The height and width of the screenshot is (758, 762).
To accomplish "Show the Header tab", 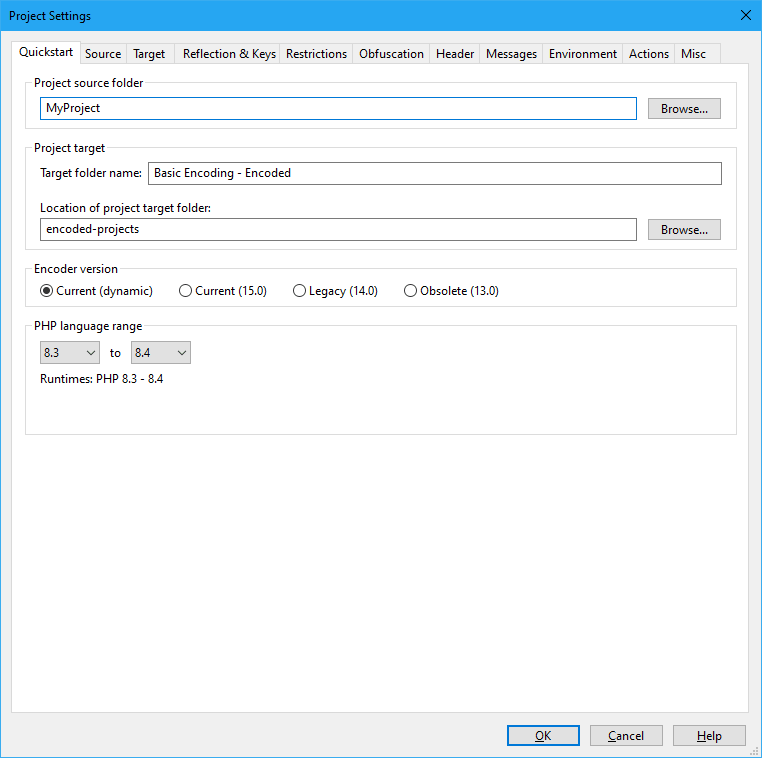I will tap(455, 54).
